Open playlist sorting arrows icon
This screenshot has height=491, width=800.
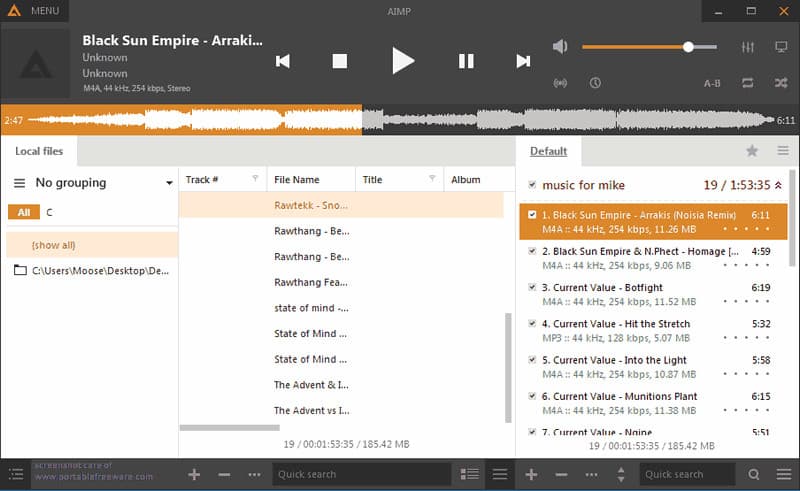coord(621,475)
